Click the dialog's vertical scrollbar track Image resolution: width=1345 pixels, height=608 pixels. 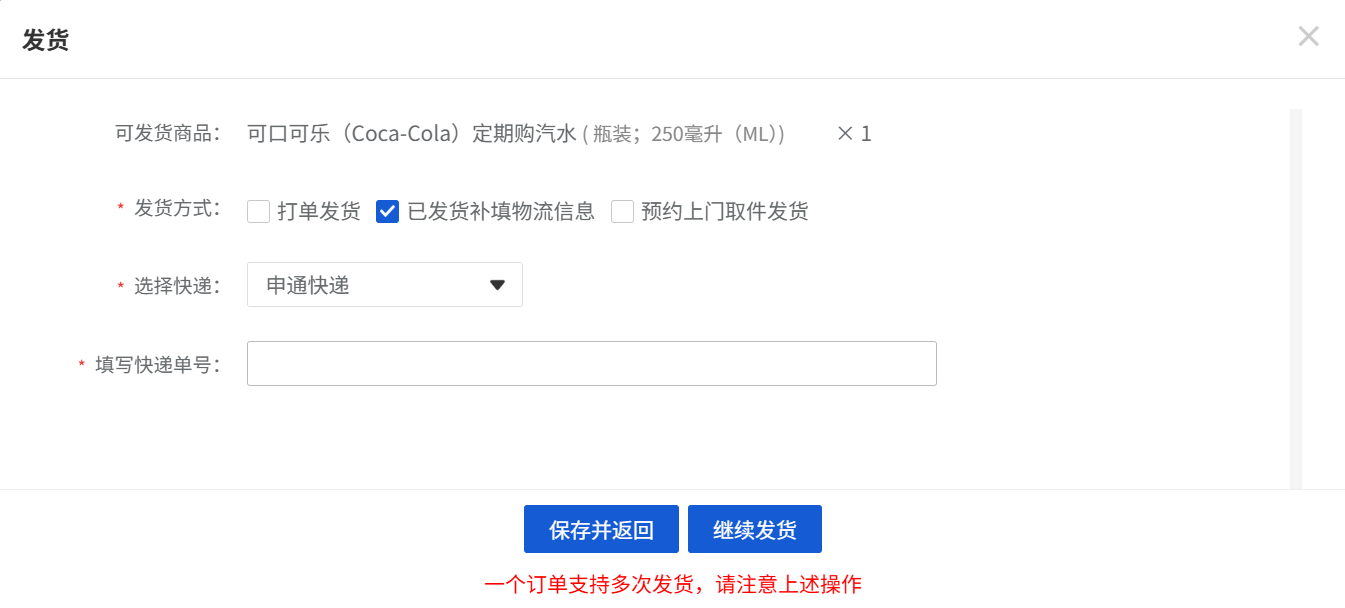pos(1295,300)
